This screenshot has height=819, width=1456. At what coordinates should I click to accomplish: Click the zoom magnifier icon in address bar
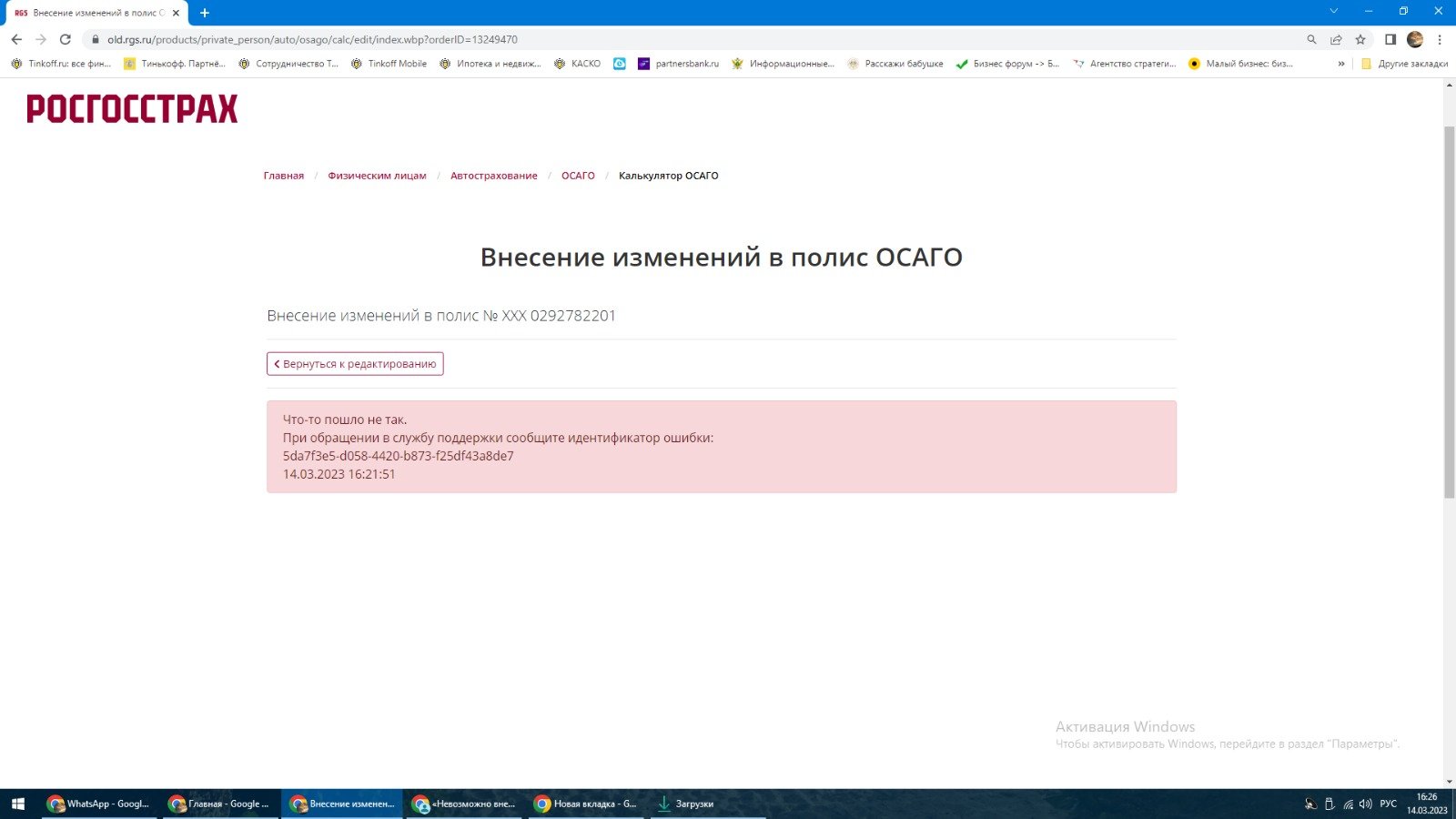1311,39
